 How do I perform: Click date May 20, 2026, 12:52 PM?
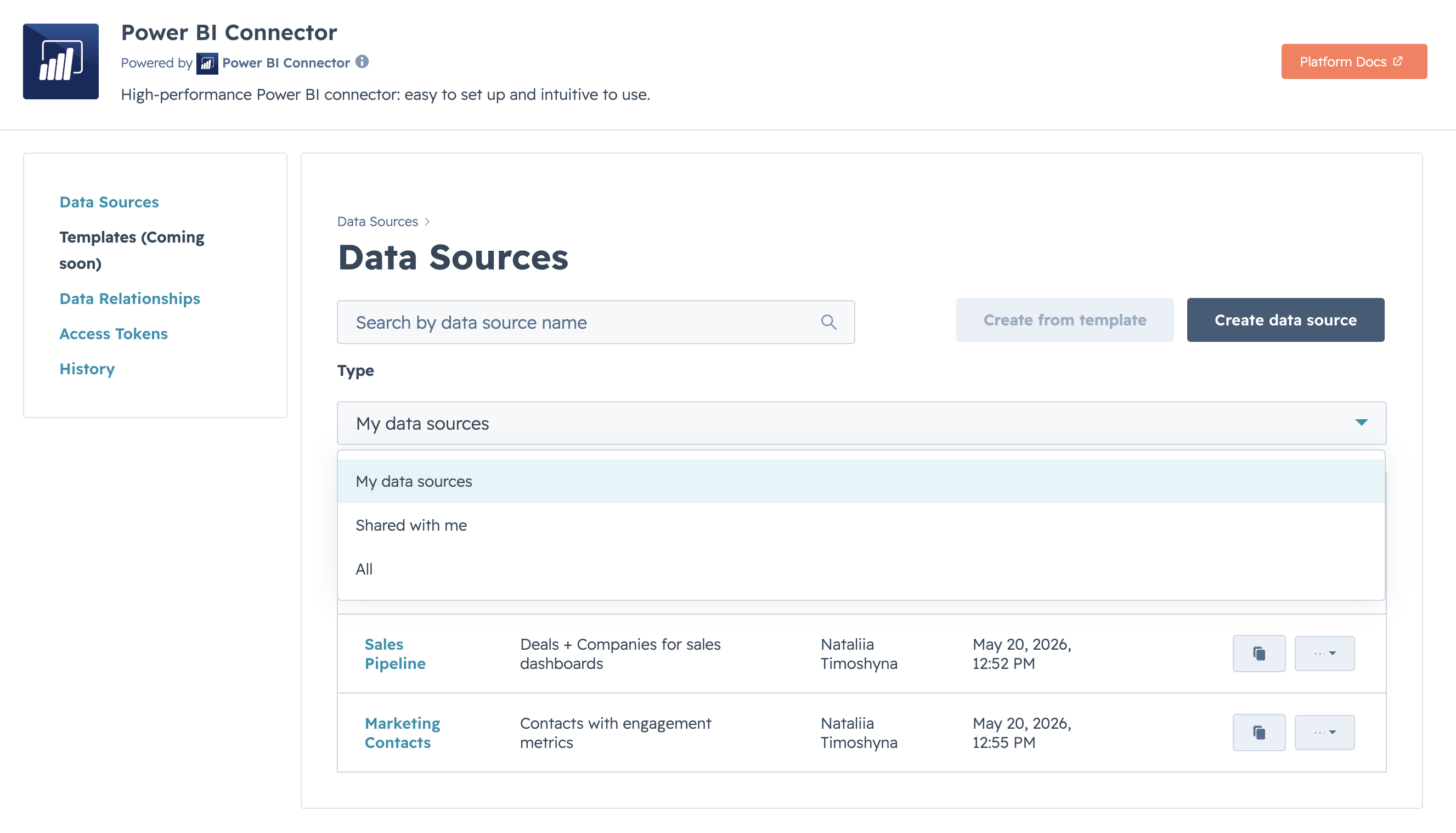point(1022,654)
